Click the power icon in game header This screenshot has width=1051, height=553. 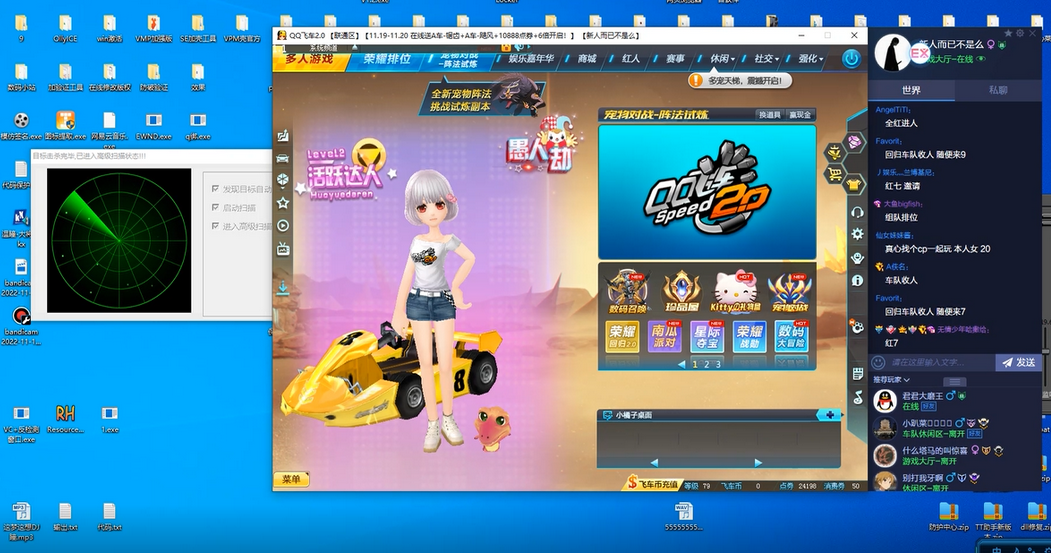[851, 59]
